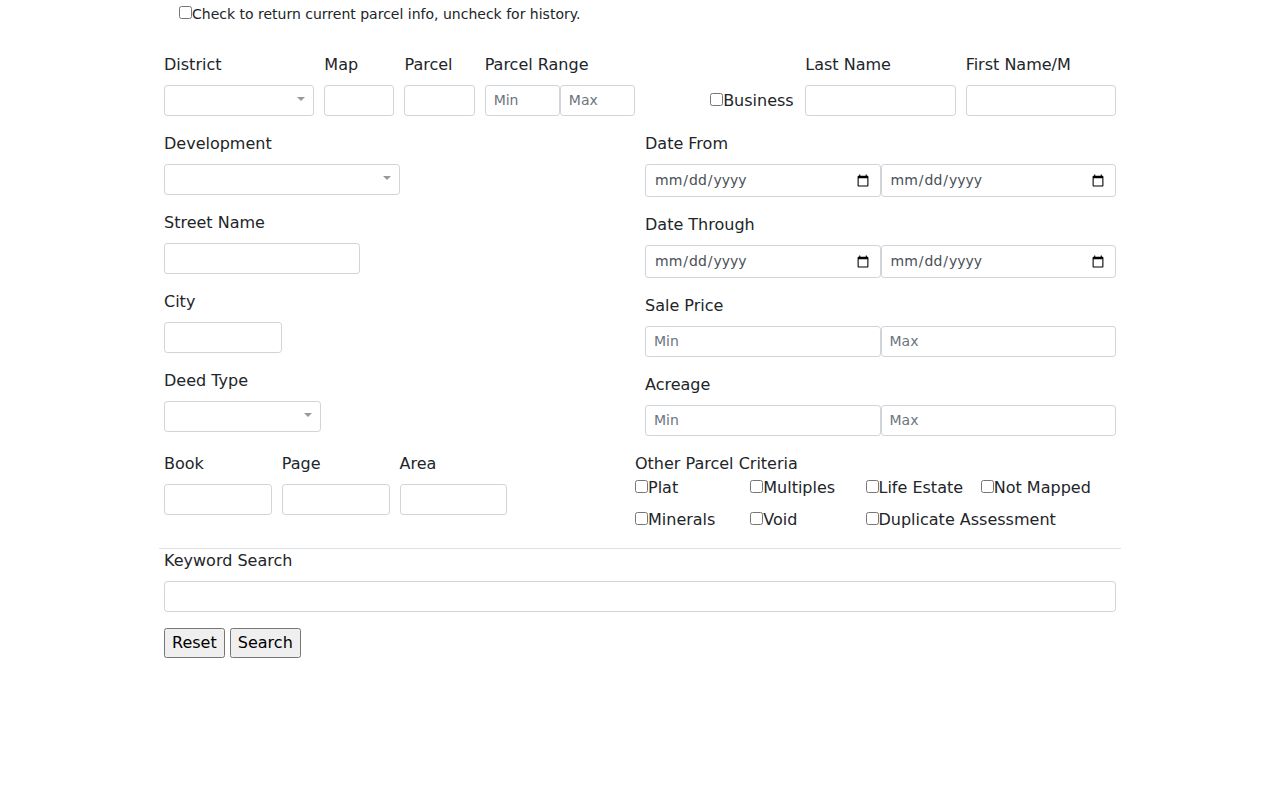Click into the City field
Viewport: 1280px width, 800px height.
tap(223, 338)
